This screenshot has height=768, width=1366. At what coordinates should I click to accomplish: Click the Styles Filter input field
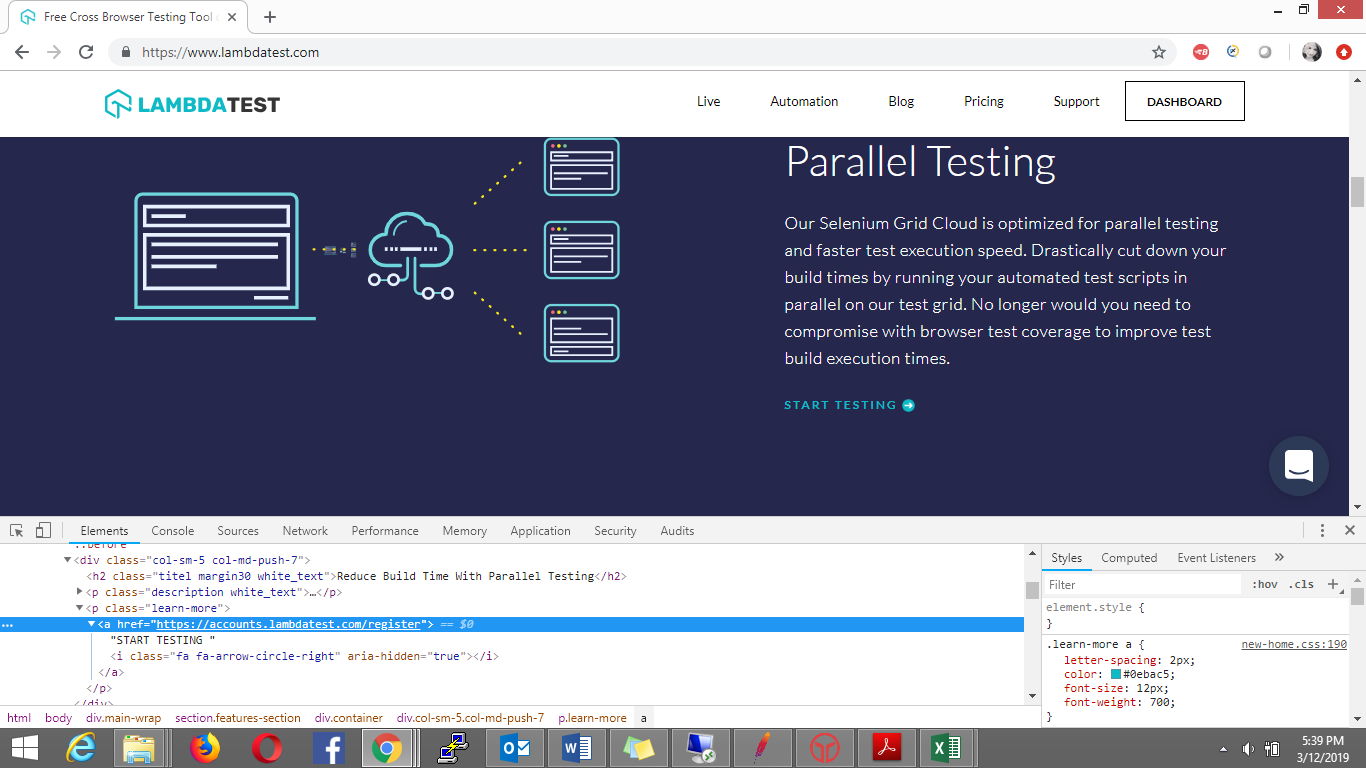[1143, 585]
